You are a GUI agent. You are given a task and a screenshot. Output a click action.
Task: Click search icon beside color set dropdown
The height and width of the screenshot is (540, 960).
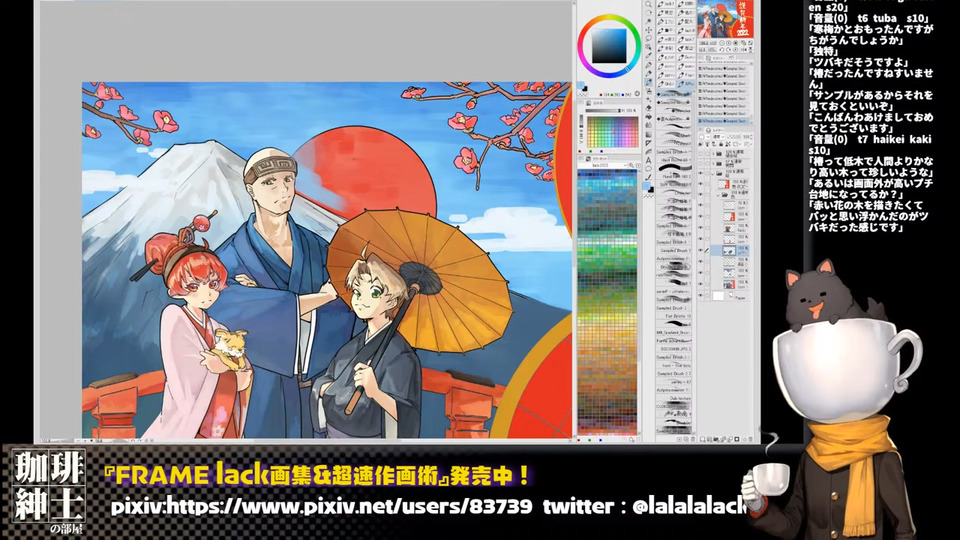[x=631, y=165]
